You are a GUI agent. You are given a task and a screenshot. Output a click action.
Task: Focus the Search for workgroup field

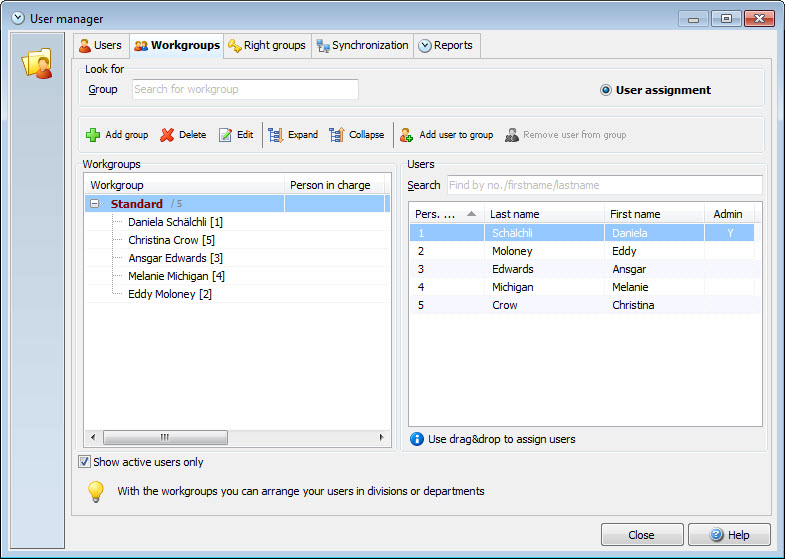click(245, 89)
